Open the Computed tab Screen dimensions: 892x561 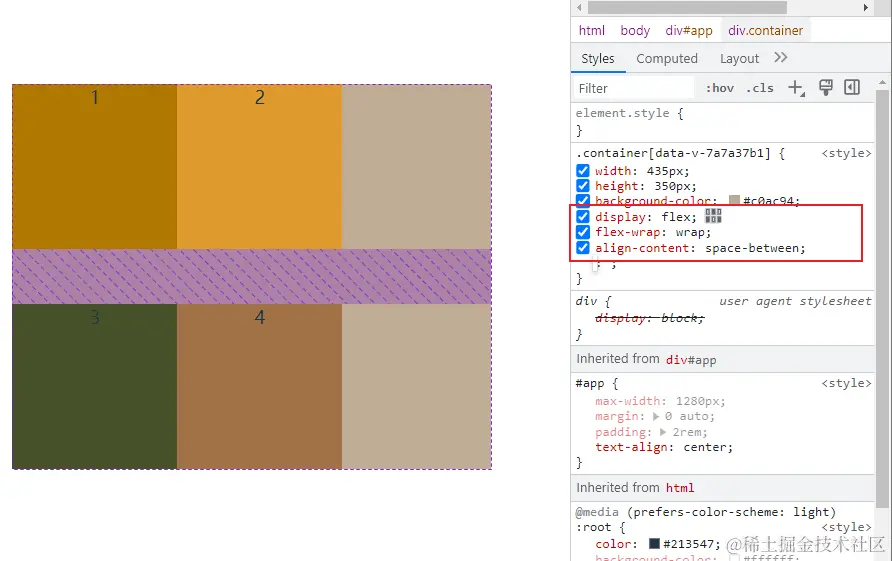[667, 59]
